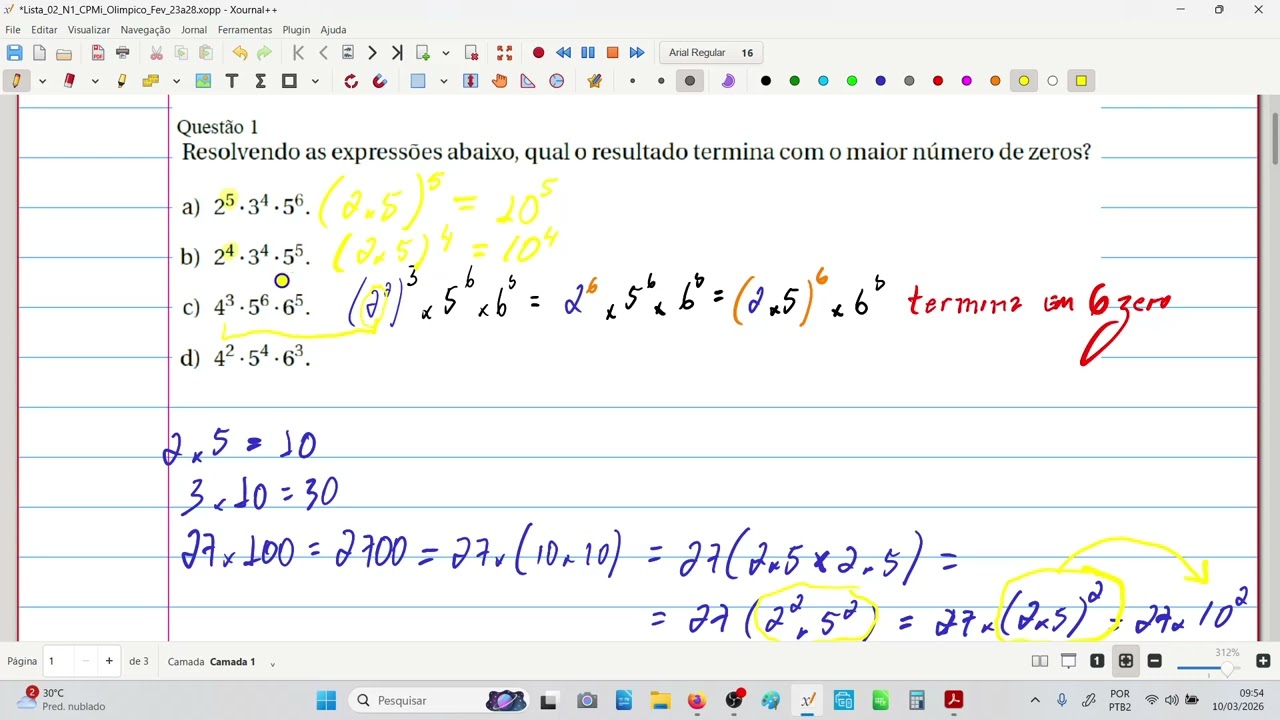Open the selection tool type dropdown
Viewport: 1280px width, 720px height.
[x=444, y=81]
